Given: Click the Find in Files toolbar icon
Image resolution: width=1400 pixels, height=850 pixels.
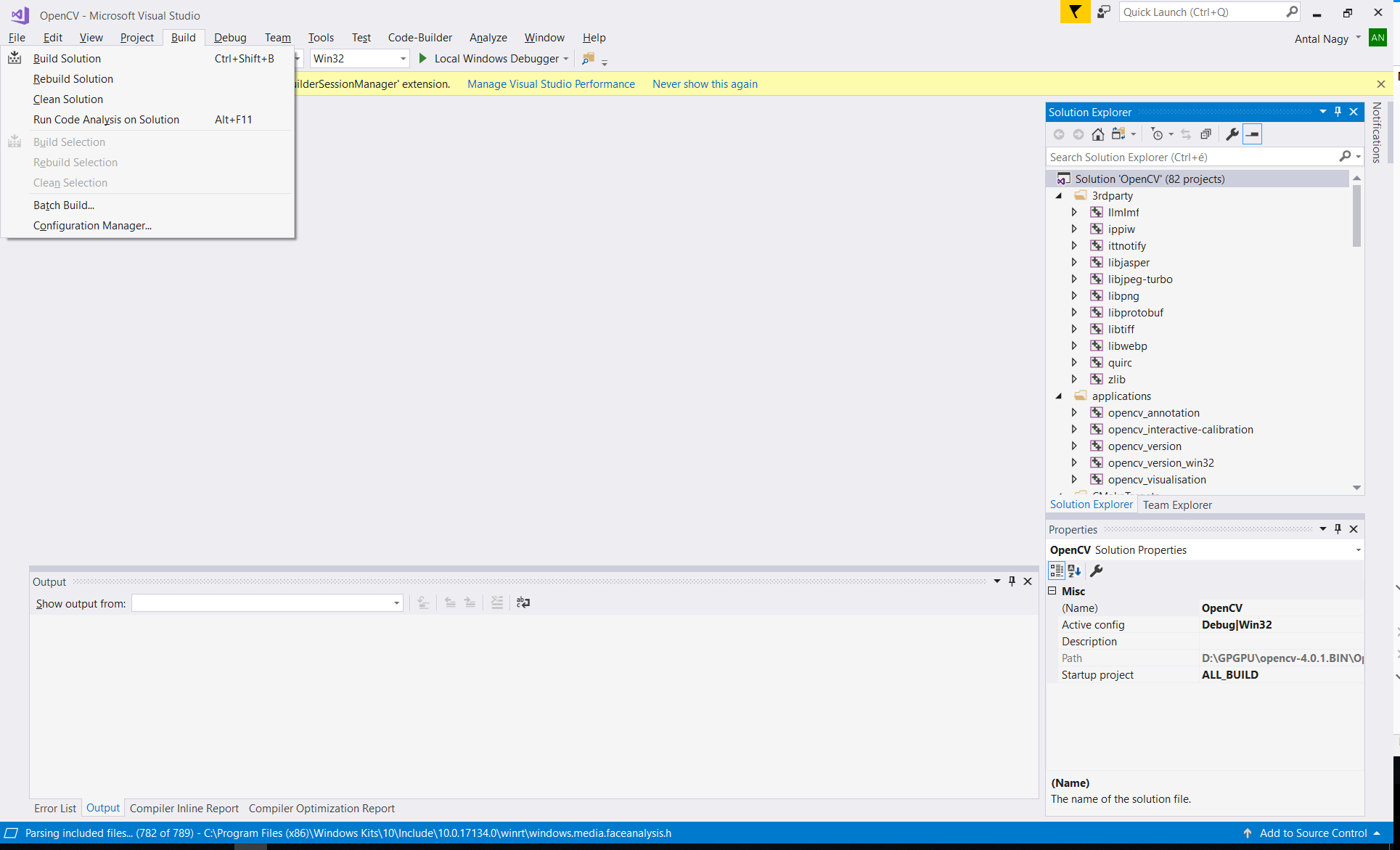Looking at the screenshot, I should (x=589, y=58).
